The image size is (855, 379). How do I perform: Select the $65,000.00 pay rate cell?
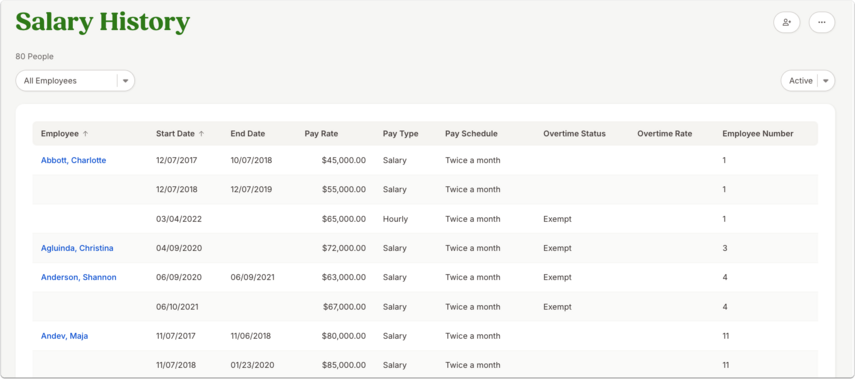pos(344,219)
